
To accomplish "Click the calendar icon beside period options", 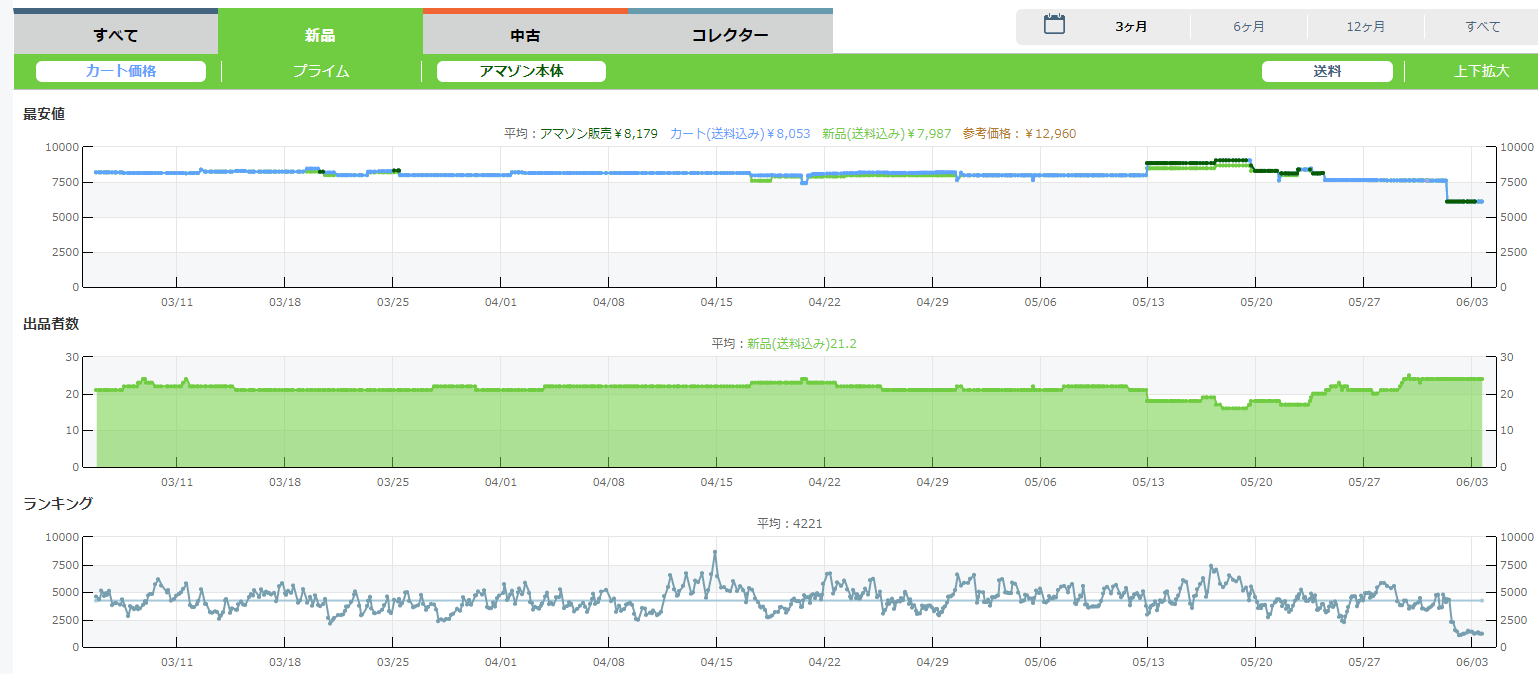I will coord(1054,26).
